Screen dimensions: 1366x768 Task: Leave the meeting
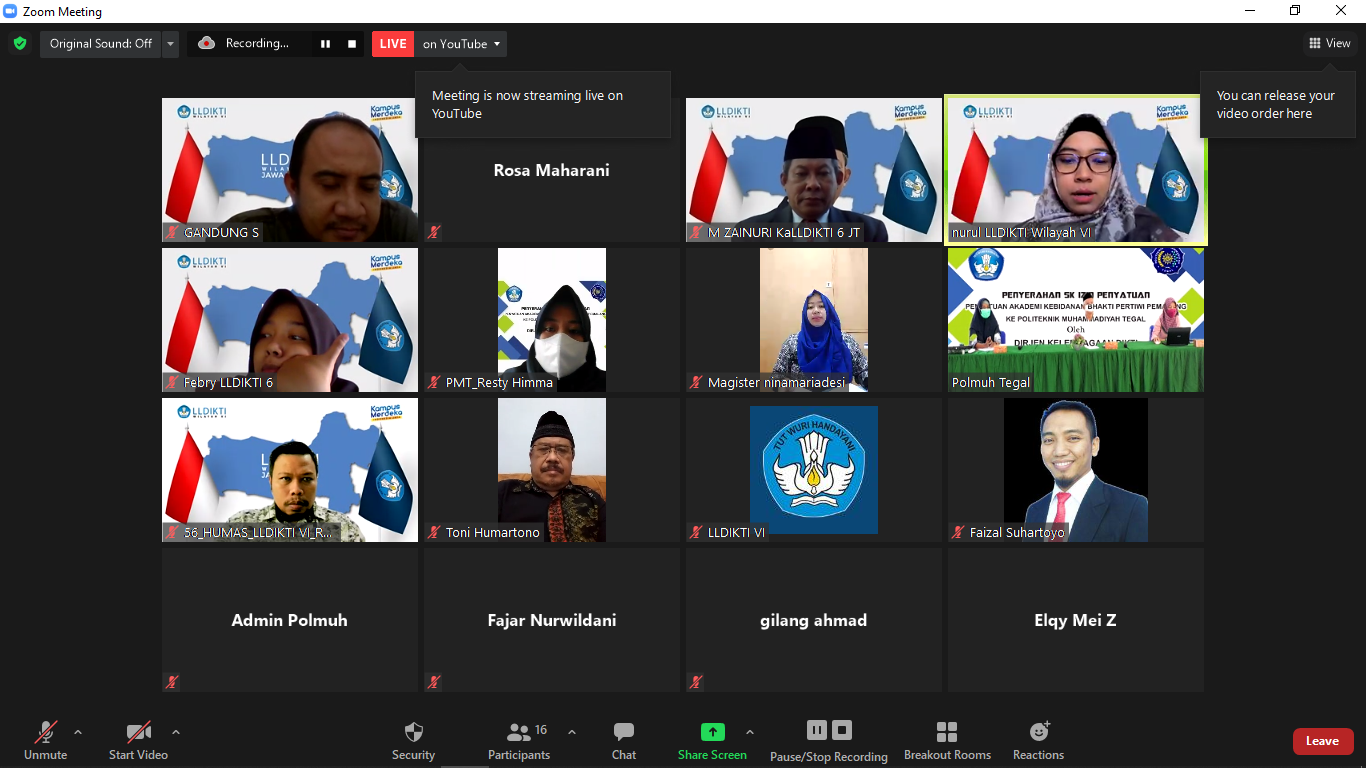pyautogui.click(x=1322, y=741)
